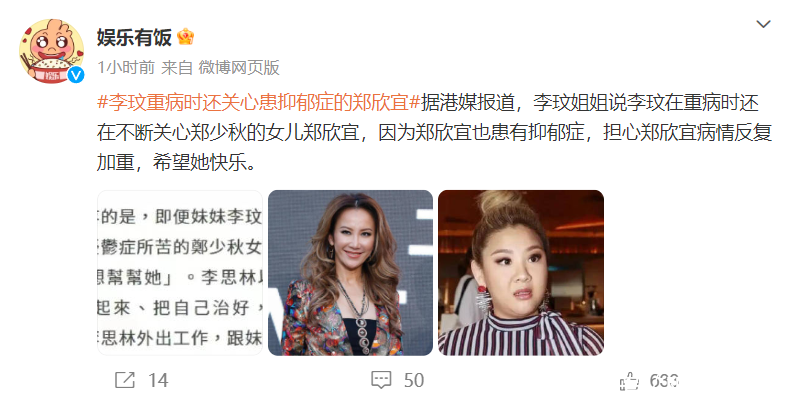The height and width of the screenshot is (403, 791).
Task: Expand the post options chevron menu
Action: click(763, 24)
